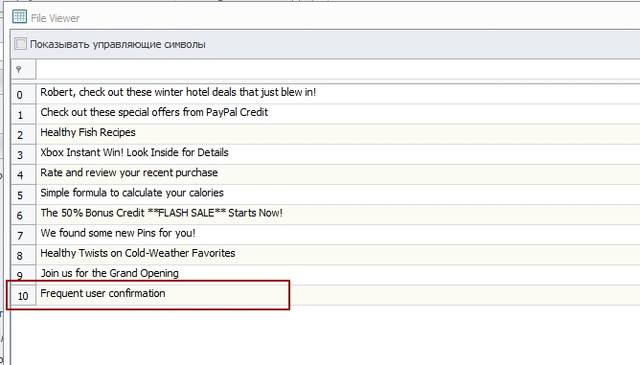The height and width of the screenshot is (365, 640).
Task: Select Join us for the Grand Opening
Action: tap(338, 274)
